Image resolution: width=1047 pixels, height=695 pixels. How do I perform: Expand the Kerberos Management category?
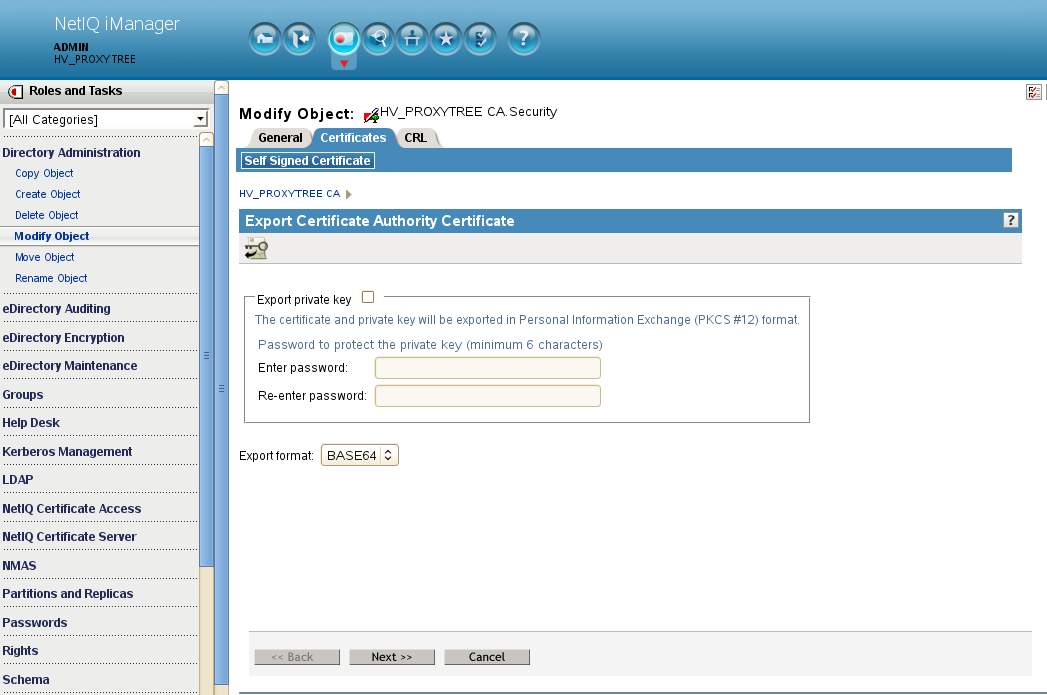pyautogui.click(x=67, y=451)
